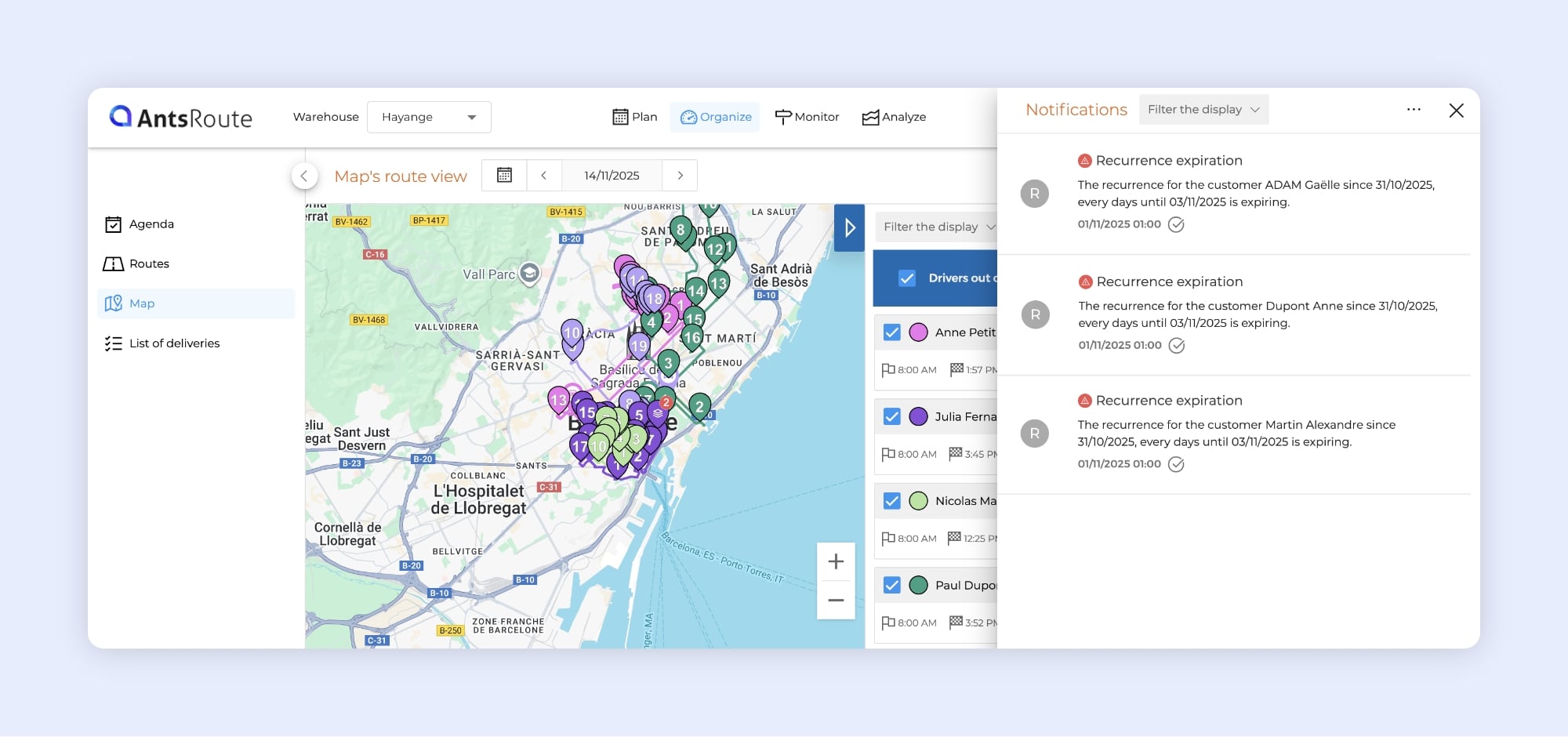Viewport: 1568px width, 737px height.
Task: Collapse the sidebar with round chevron button
Action: coord(304,176)
